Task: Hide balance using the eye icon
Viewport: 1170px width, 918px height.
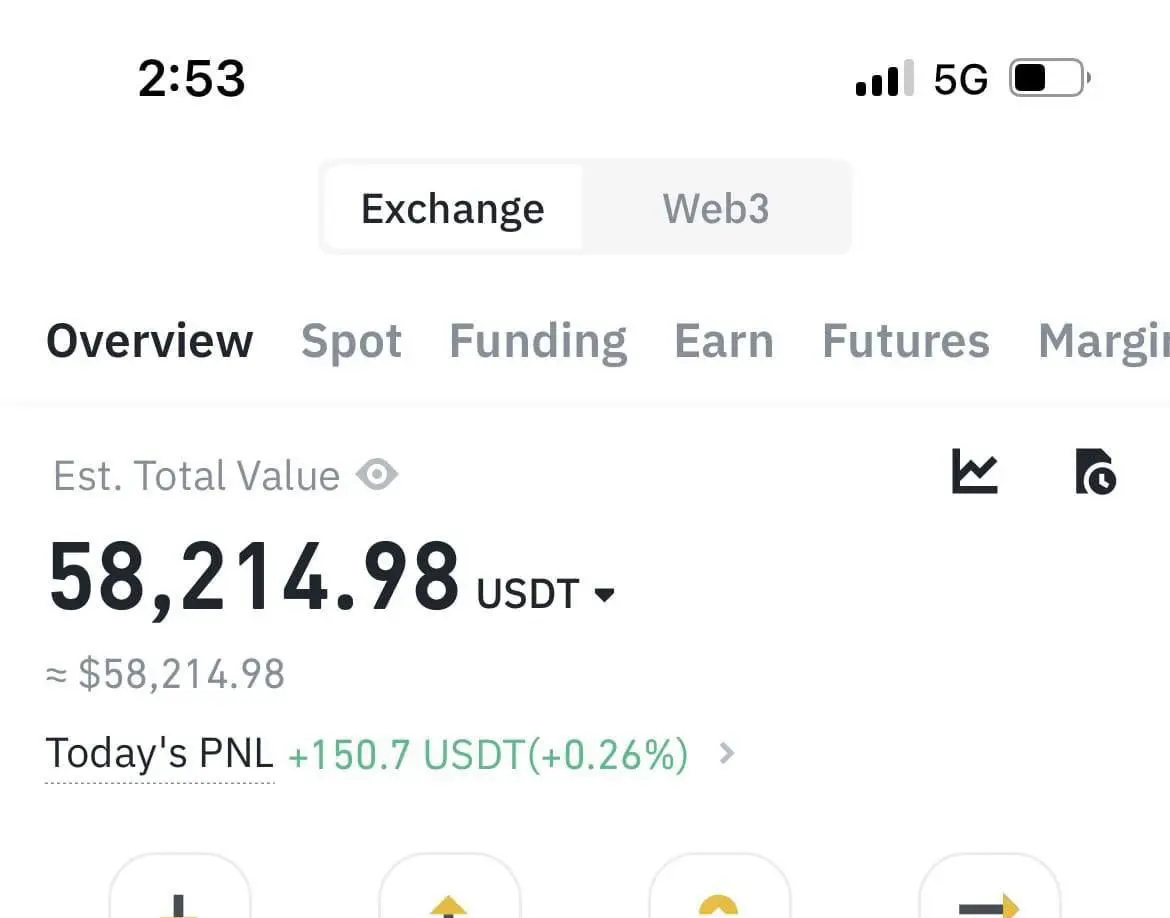Action: click(377, 475)
